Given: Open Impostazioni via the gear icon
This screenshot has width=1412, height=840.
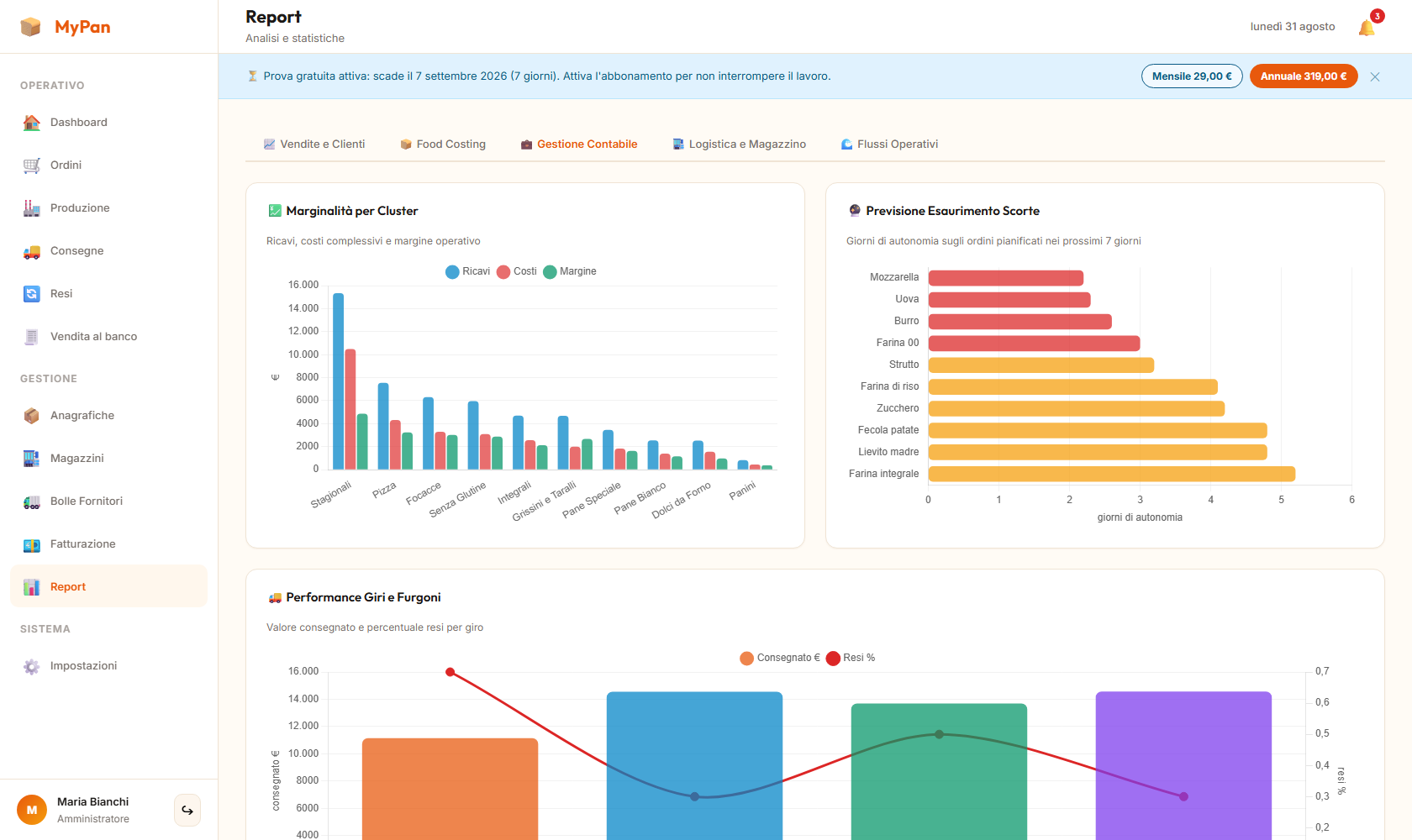Looking at the screenshot, I should pos(32,666).
